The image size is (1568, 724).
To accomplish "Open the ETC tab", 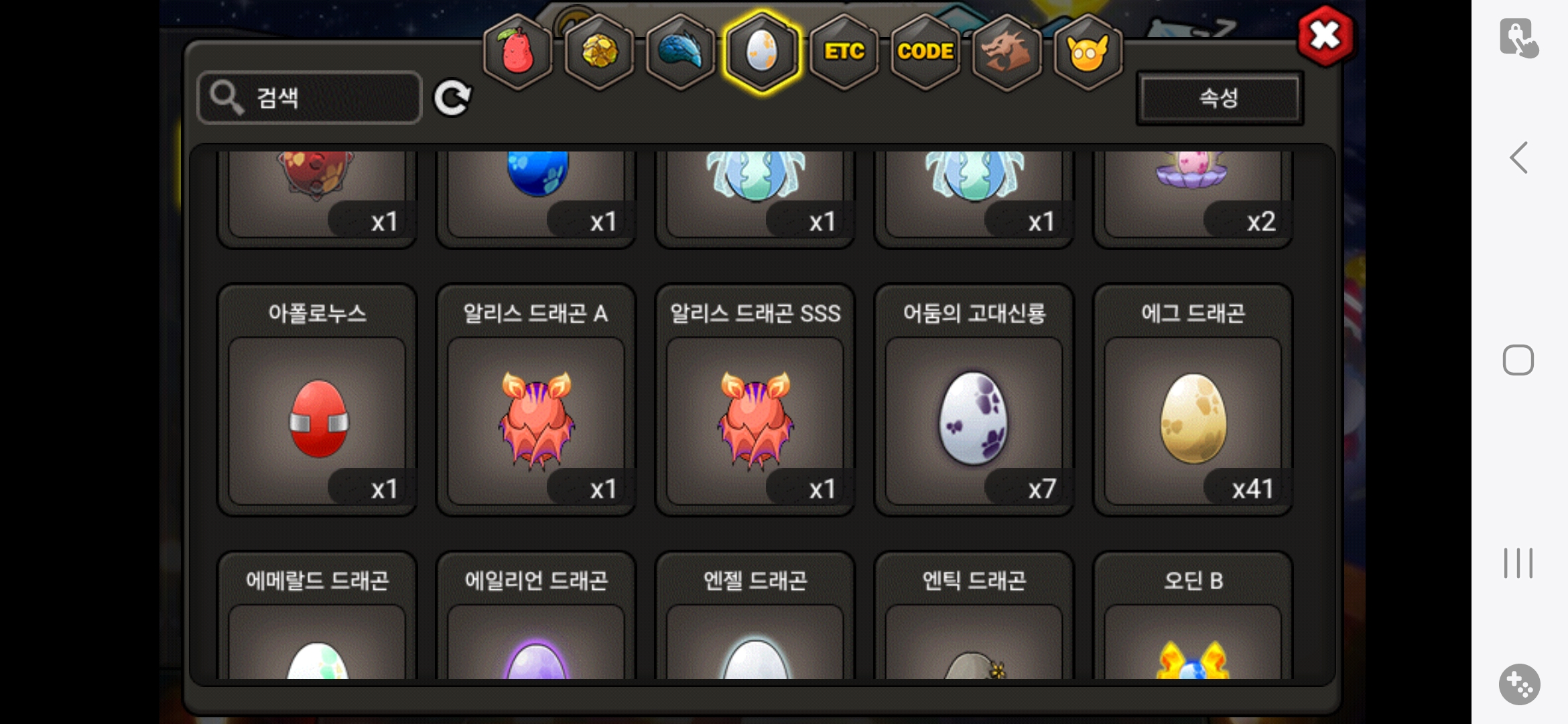I will tap(844, 52).
